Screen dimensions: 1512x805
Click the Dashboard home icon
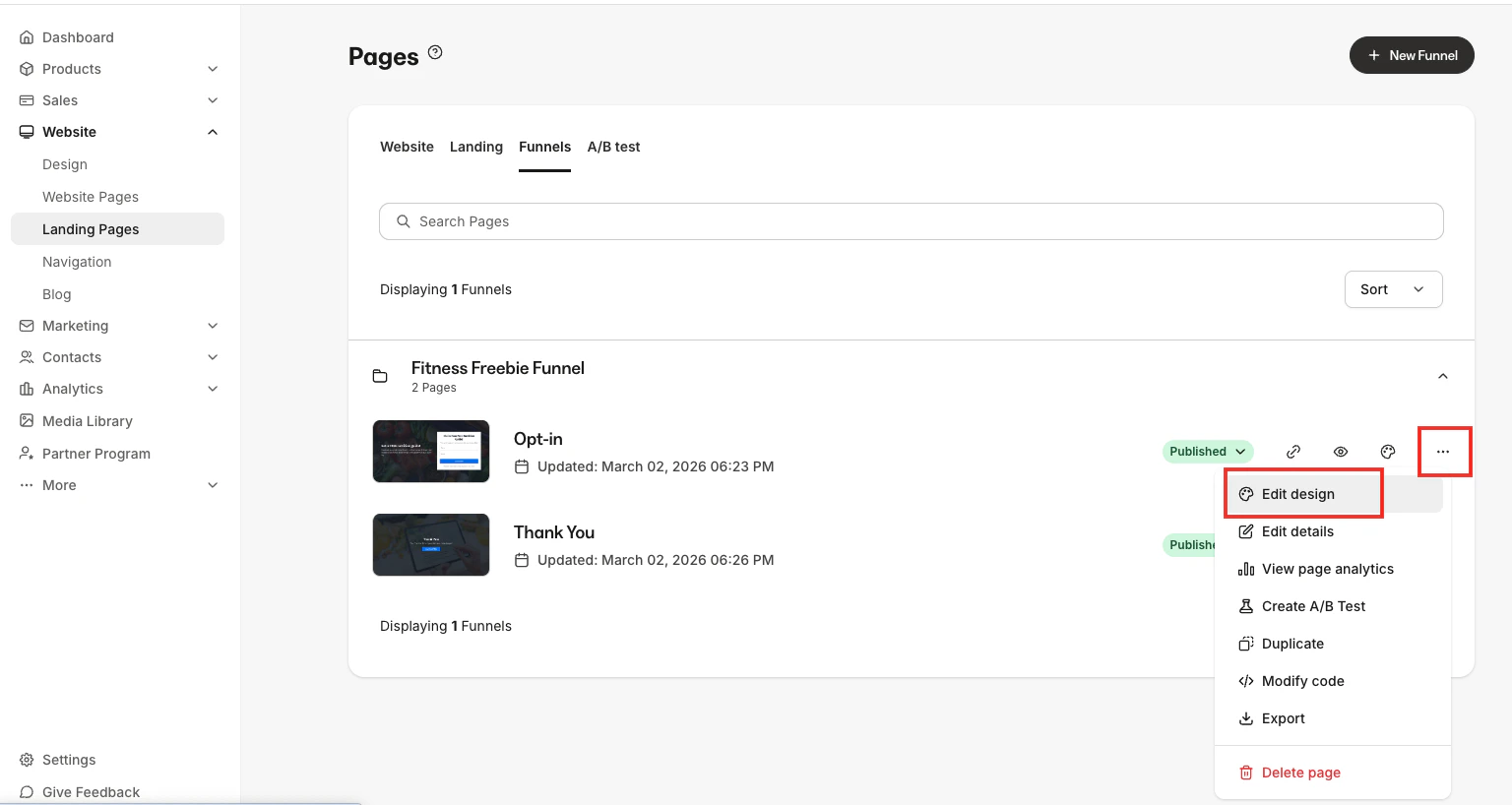pyautogui.click(x=26, y=36)
